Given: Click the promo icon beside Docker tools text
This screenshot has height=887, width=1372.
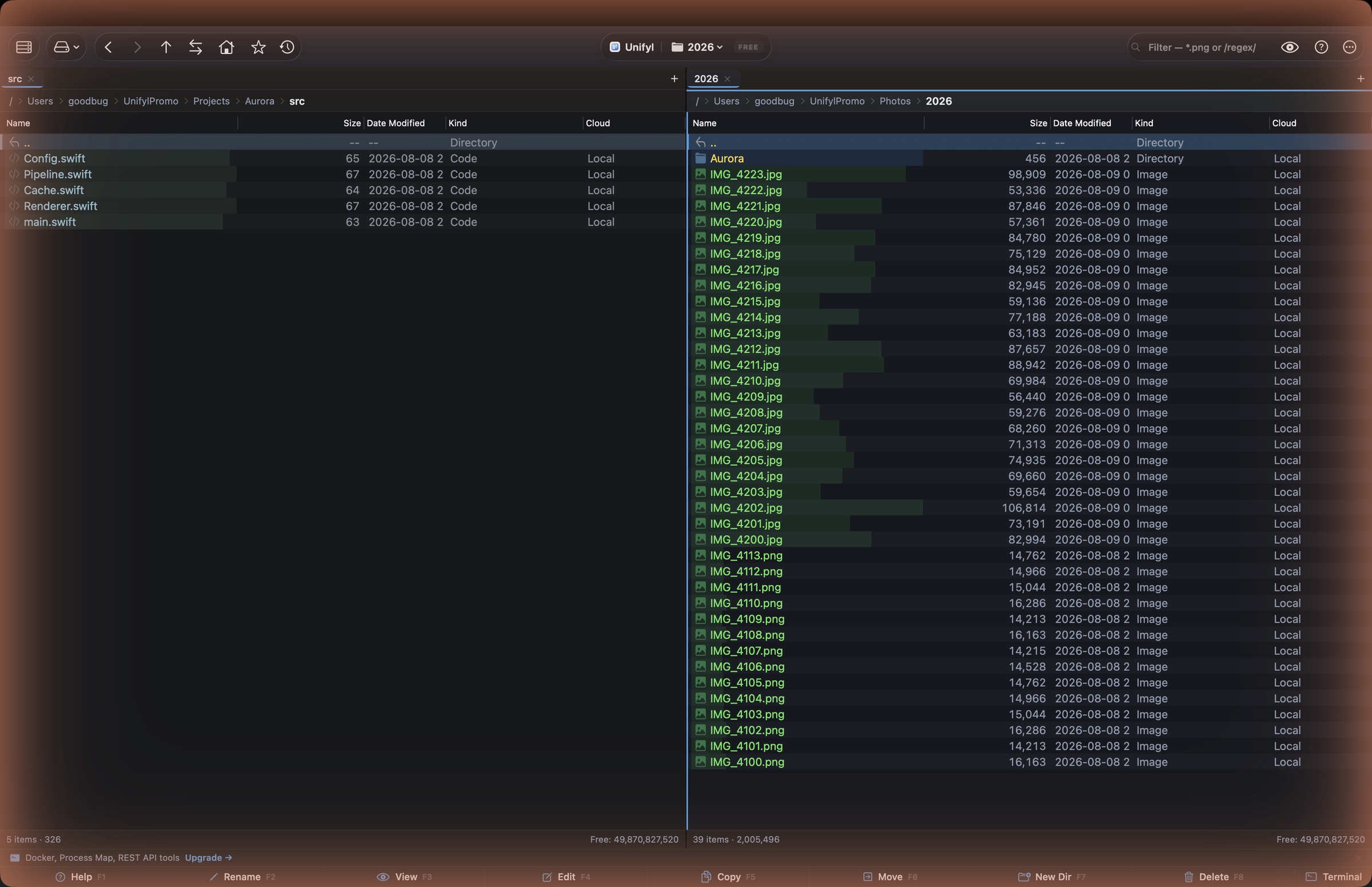Looking at the screenshot, I should pyautogui.click(x=15, y=858).
